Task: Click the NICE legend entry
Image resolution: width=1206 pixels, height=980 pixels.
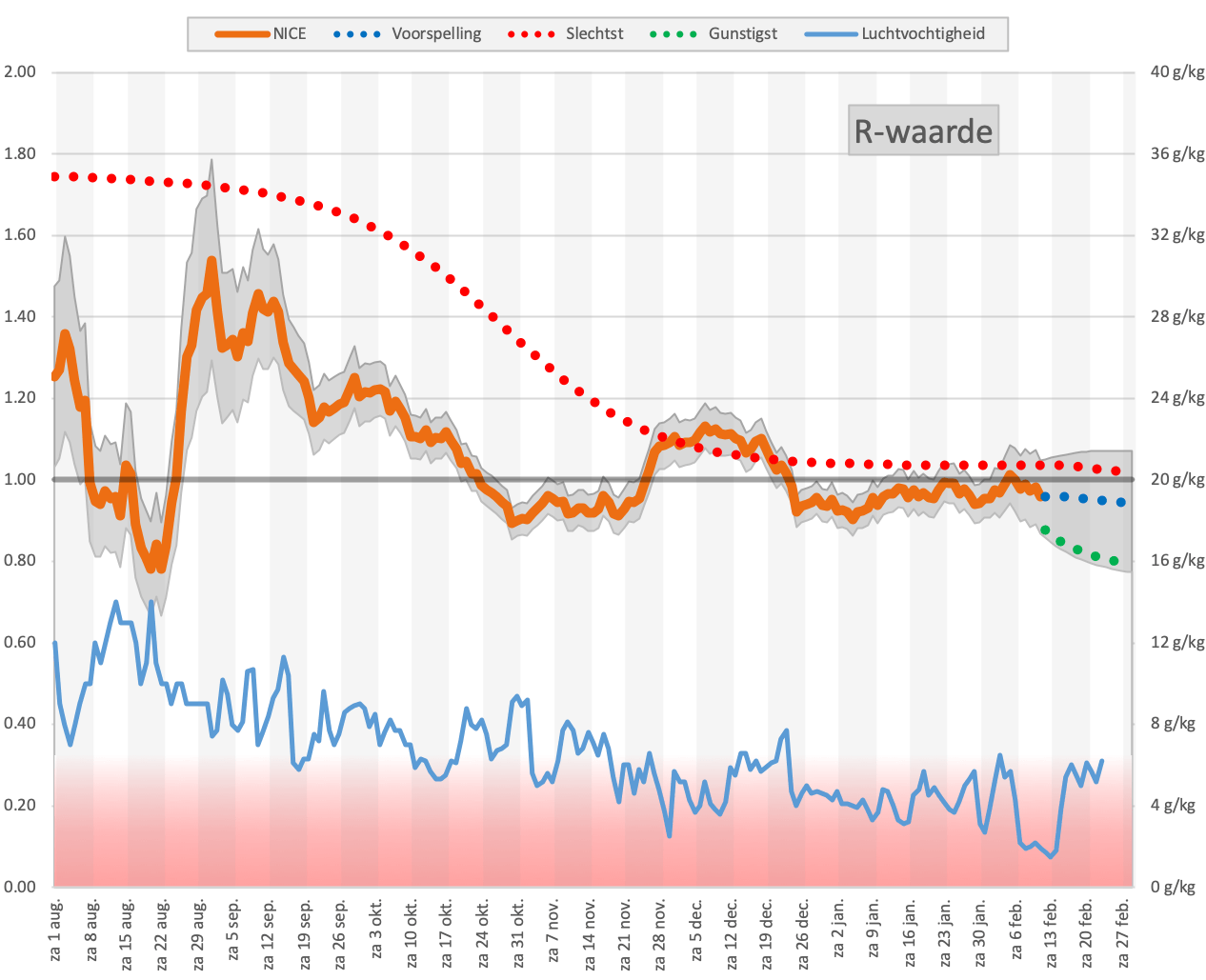Action: (261, 34)
